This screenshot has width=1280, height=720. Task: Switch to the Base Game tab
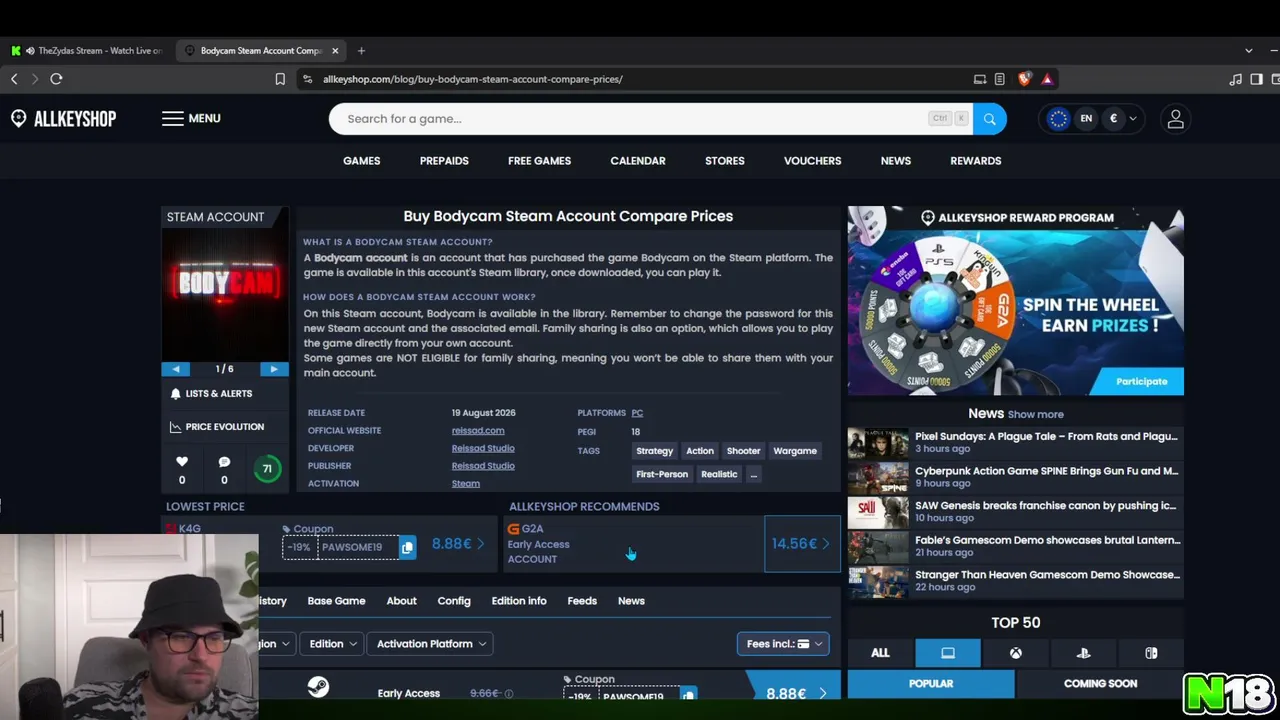pos(336,601)
